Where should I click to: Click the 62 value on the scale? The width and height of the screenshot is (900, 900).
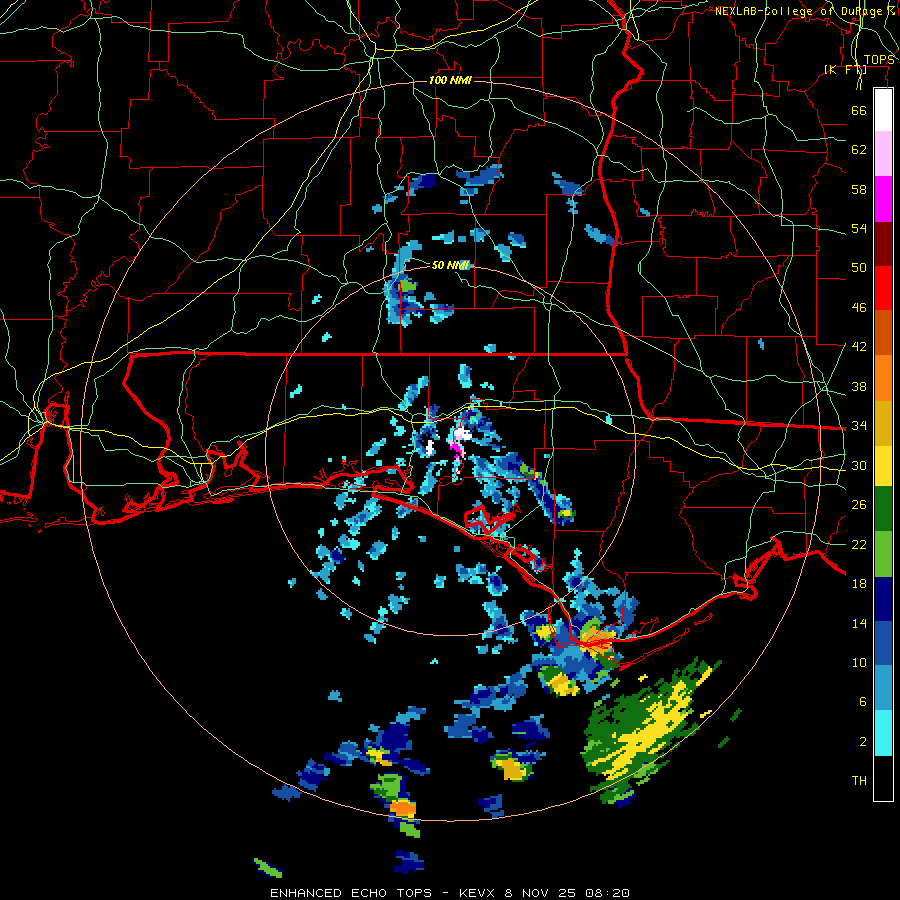pyautogui.click(x=859, y=150)
